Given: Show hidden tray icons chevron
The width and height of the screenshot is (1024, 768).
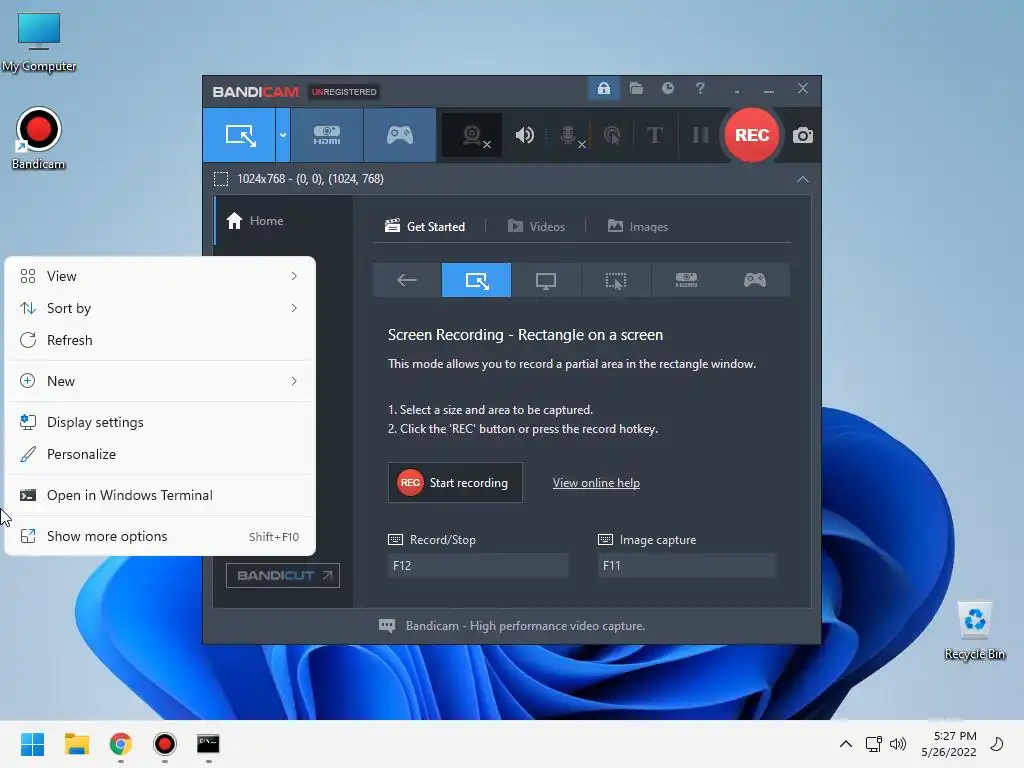Looking at the screenshot, I should click(845, 744).
